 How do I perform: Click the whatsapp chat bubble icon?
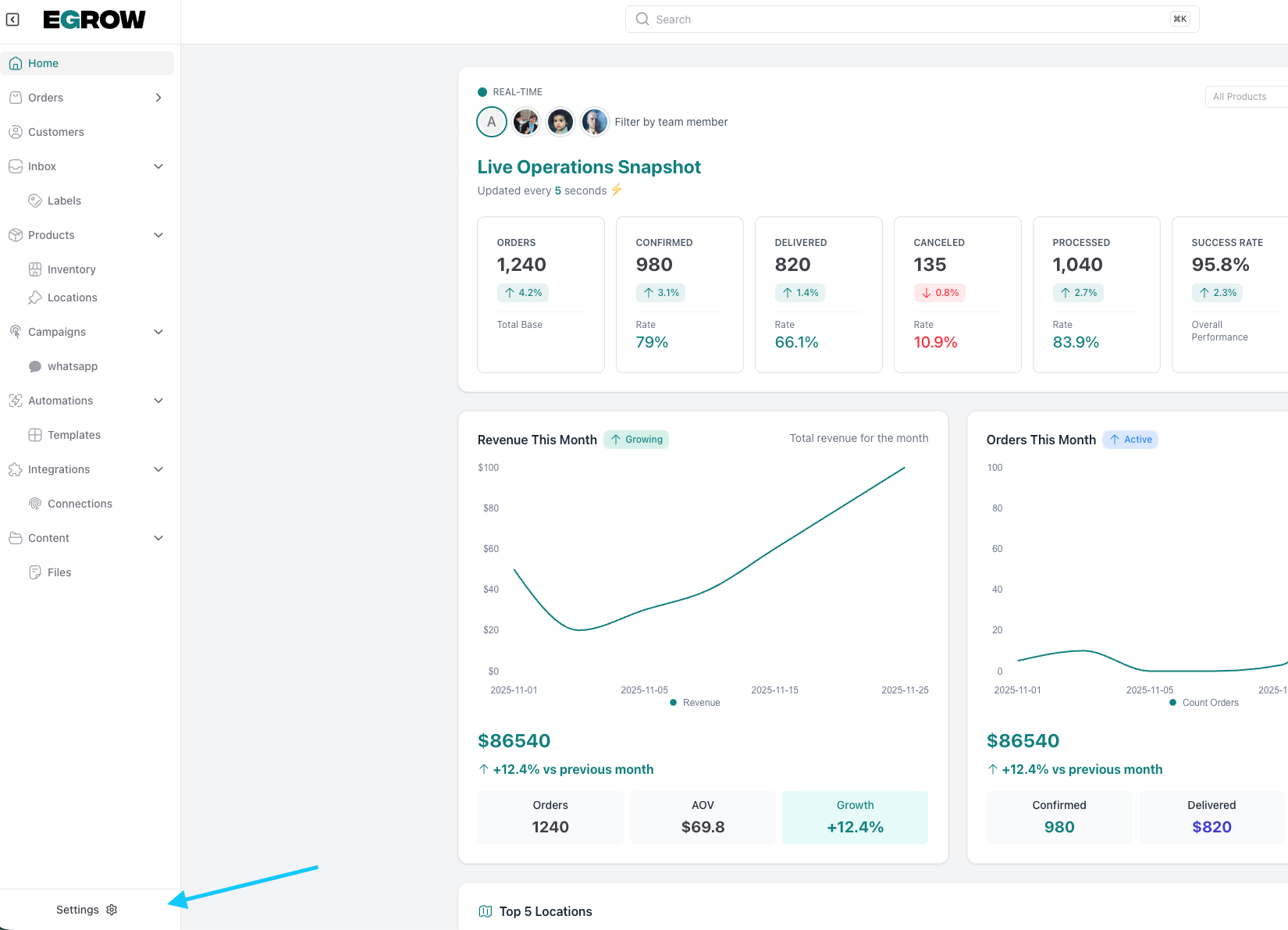[x=35, y=366]
